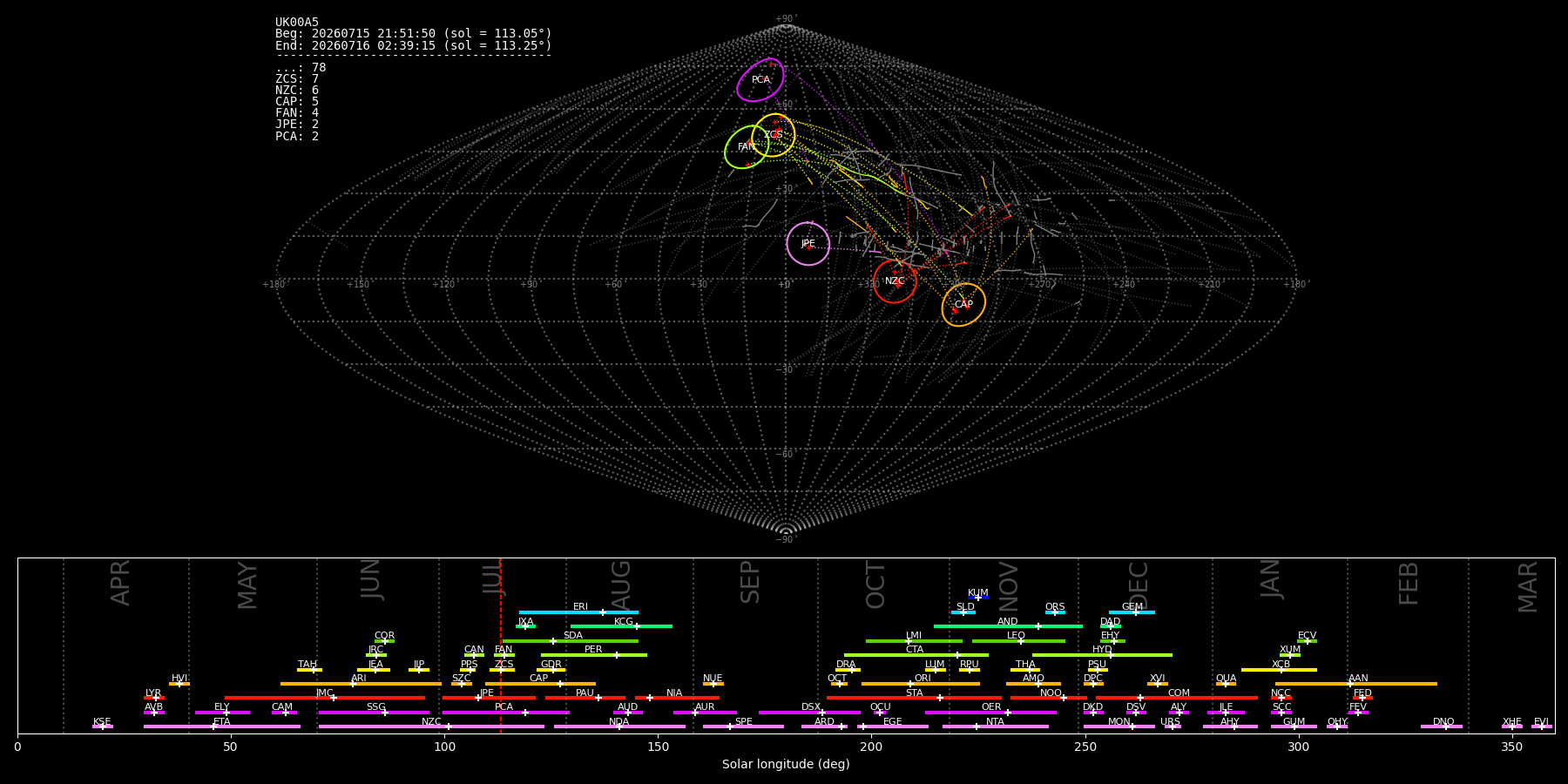Screen dimensions: 1568x784
Task: Select the orange CAP radiant circle
Action: pos(963,304)
